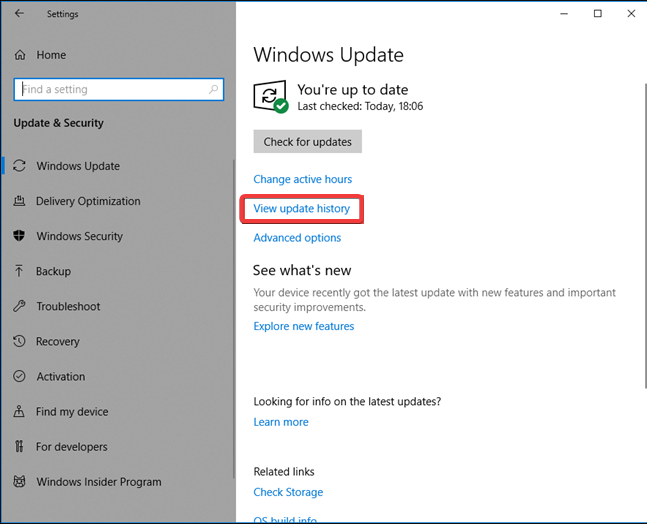
Task: Click the 'Related links' label
Action: pos(284,471)
